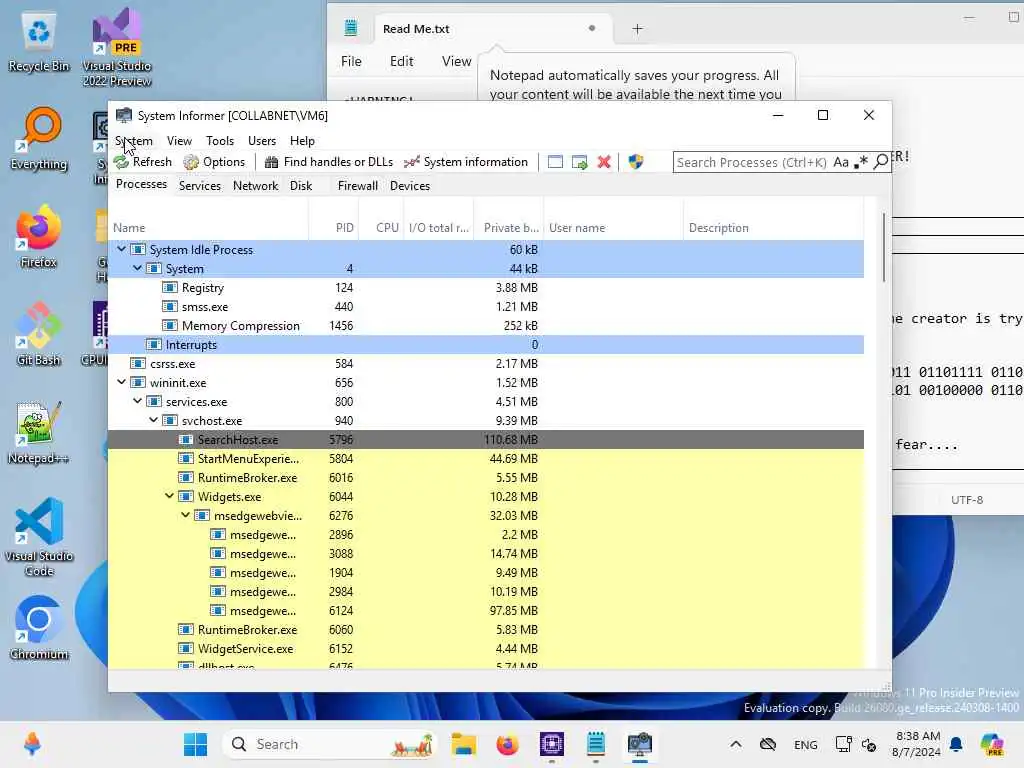Collapse the svchost.exe node
1024x768 pixels.
tap(153, 420)
